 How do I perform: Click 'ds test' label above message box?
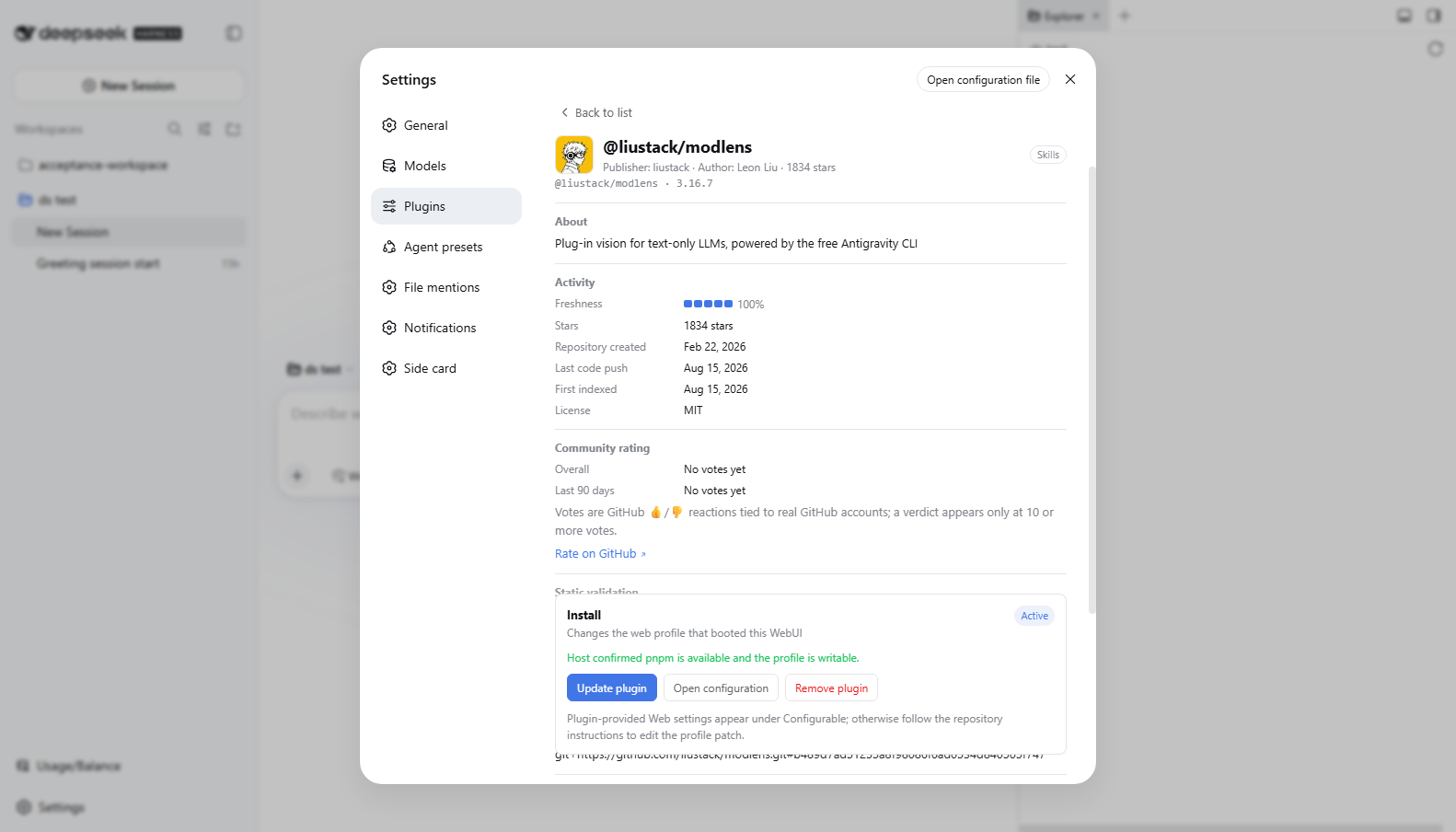point(322,369)
